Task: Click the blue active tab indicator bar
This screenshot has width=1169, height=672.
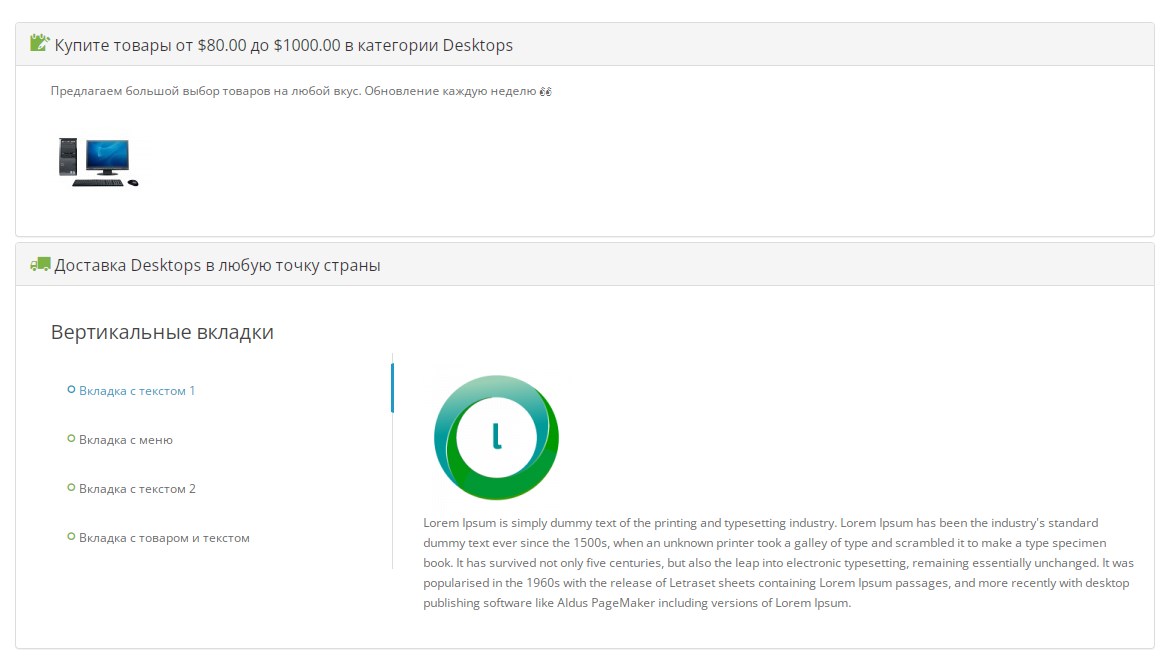Action: click(392, 388)
